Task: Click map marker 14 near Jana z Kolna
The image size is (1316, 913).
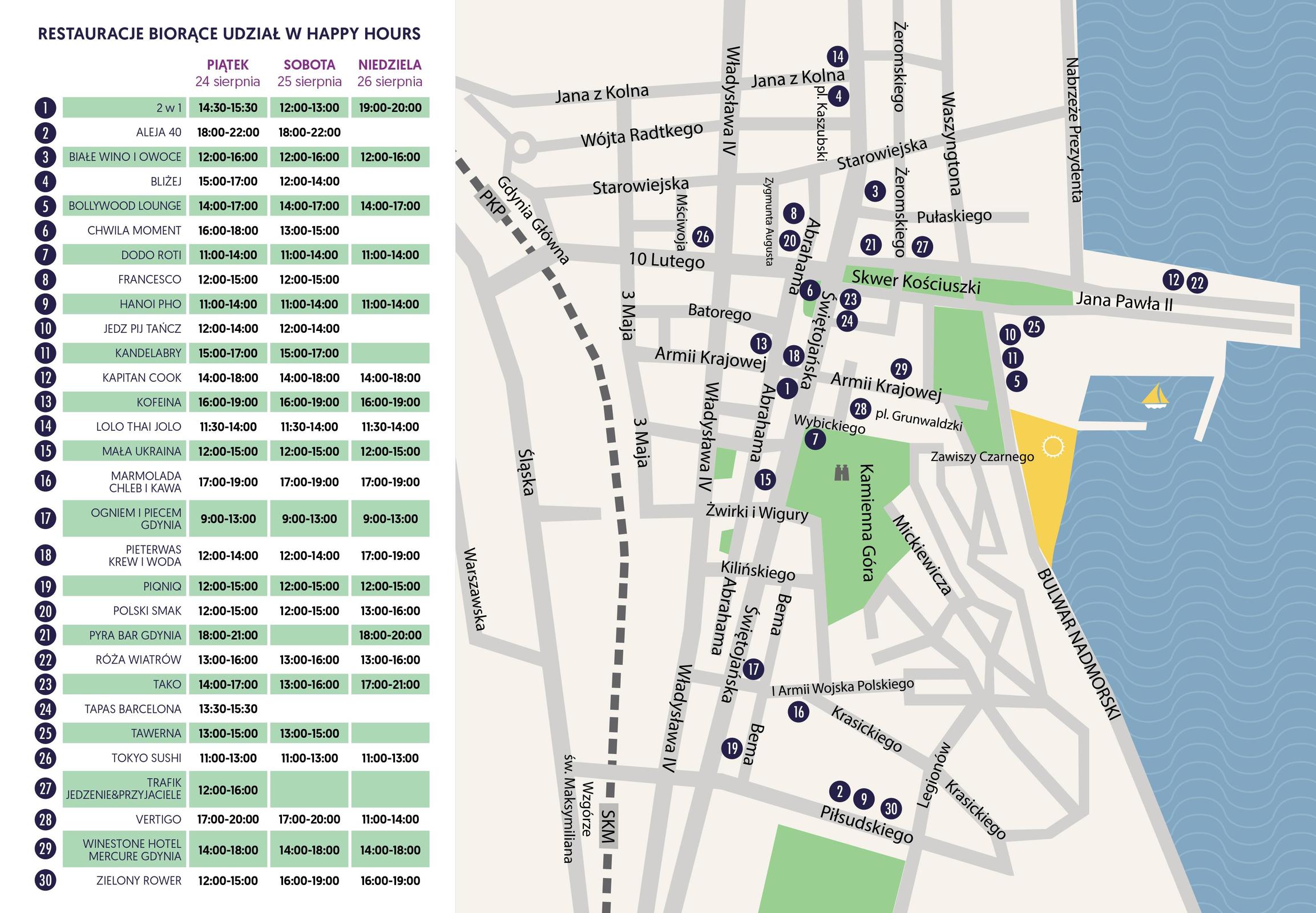Action: click(x=838, y=56)
